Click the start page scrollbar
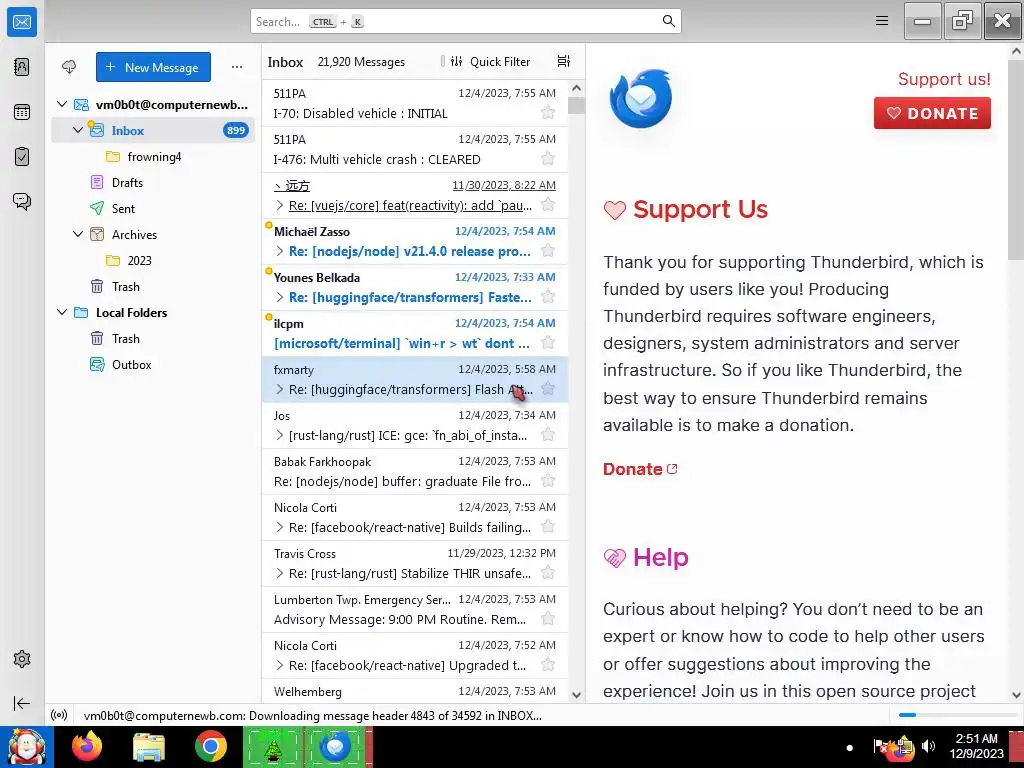The width and height of the screenshot is (1024, 768). [x=1016, y=160]
